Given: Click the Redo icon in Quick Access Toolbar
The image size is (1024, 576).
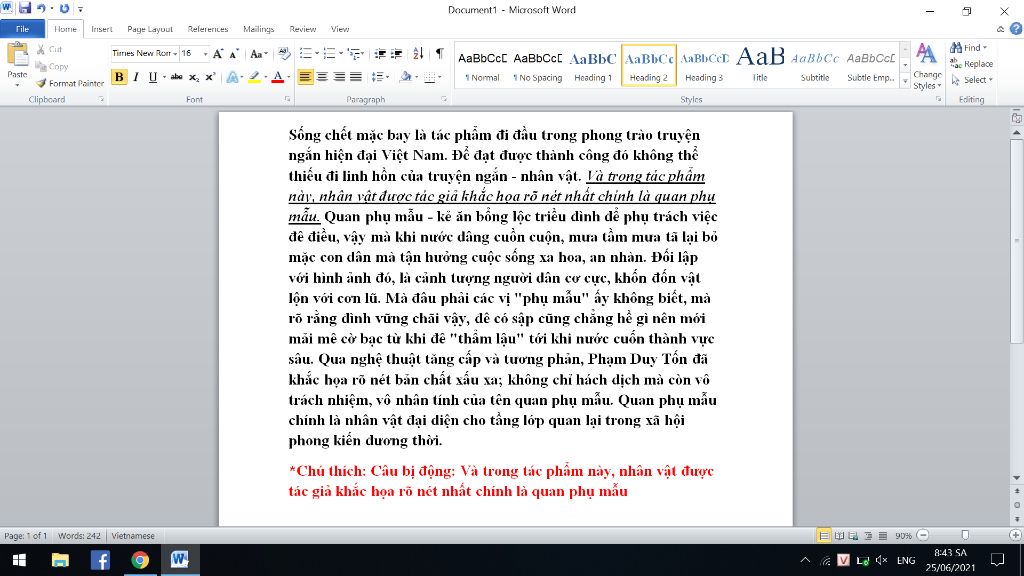Looking at the screenshot, I should (64, 8).
